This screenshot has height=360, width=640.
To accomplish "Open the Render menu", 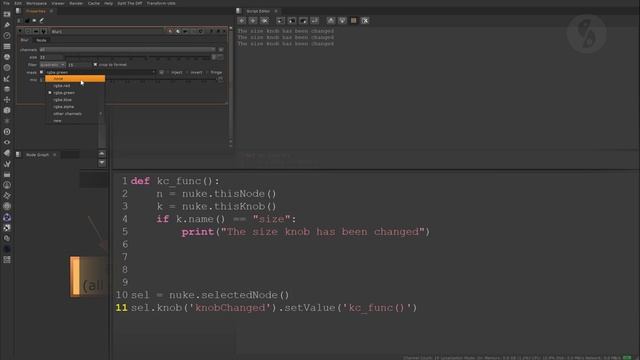I will pyautogui.click(x=76, y=3).
